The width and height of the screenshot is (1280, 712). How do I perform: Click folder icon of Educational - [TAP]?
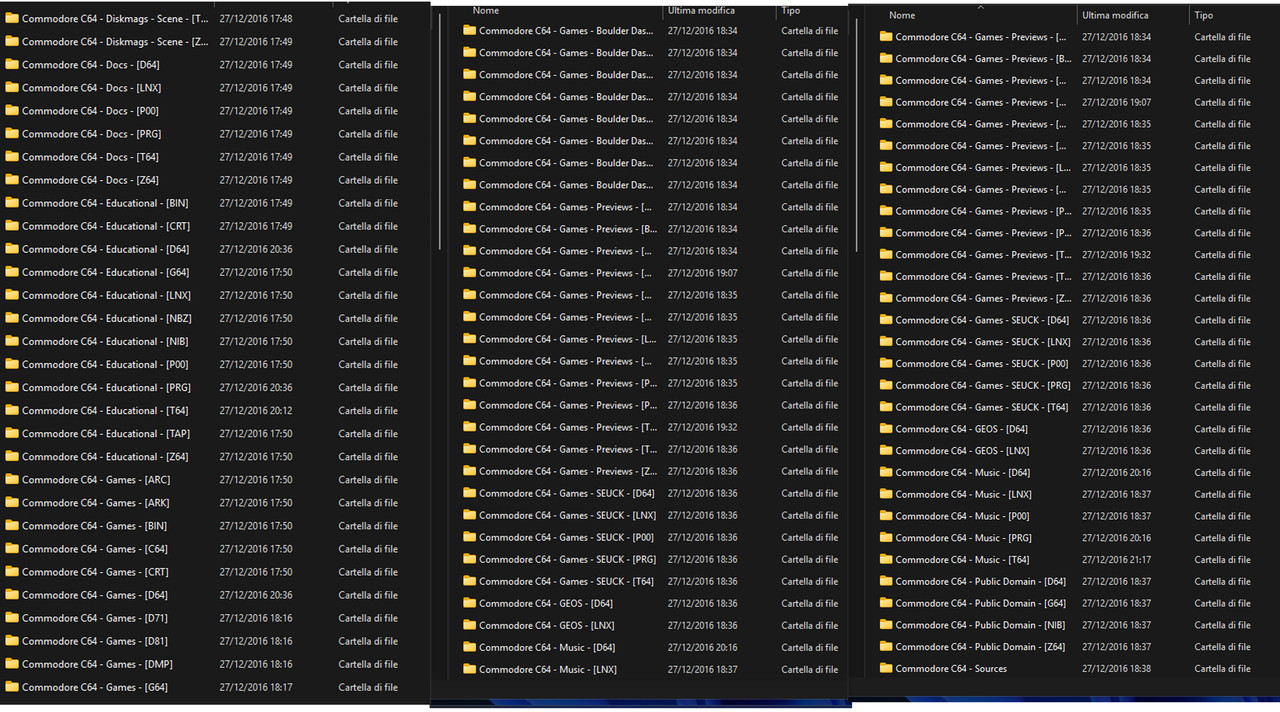[x=12, y=434]
